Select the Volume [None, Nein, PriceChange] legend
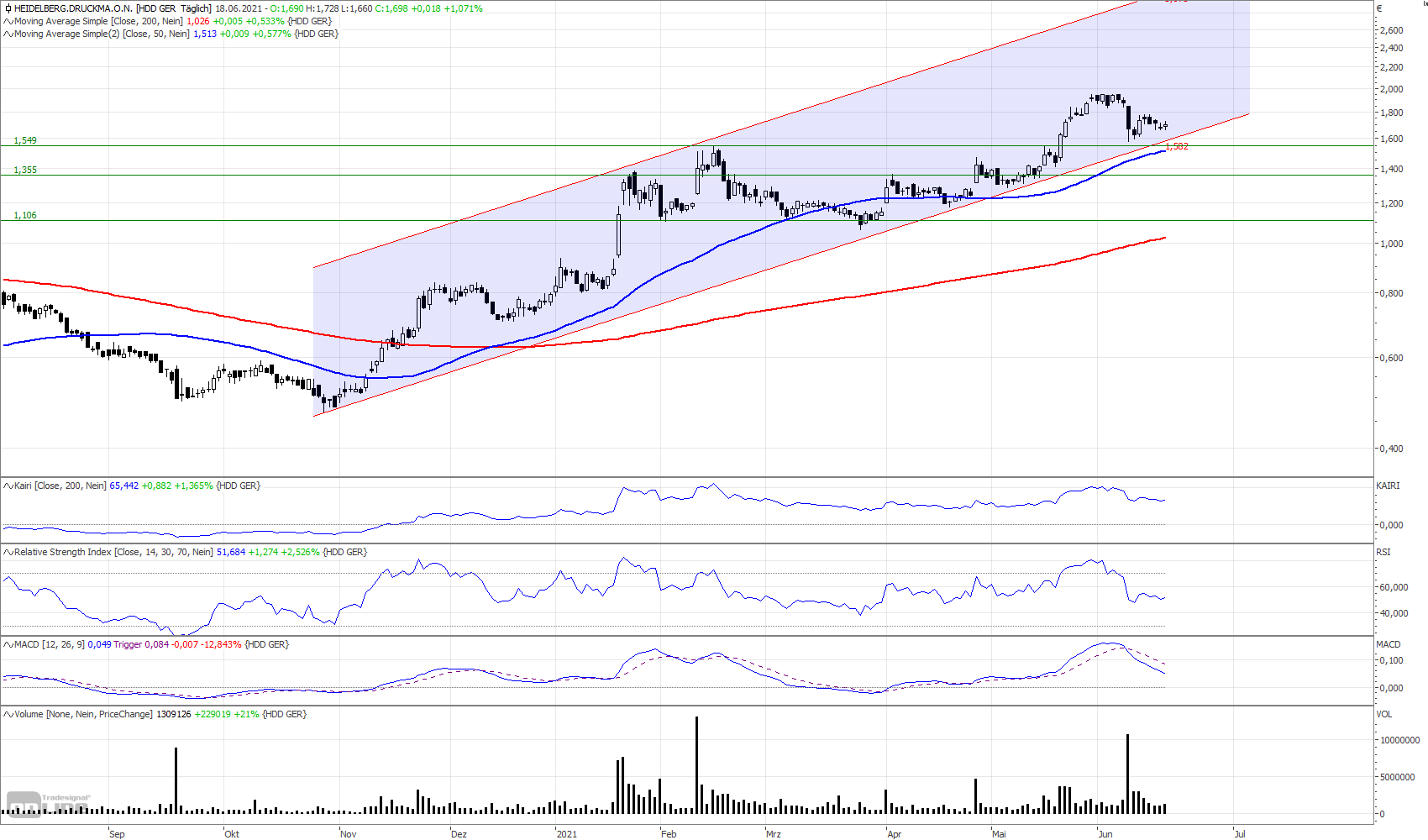The width and height of the screenshot is (1428, 840). pos(83,714)
